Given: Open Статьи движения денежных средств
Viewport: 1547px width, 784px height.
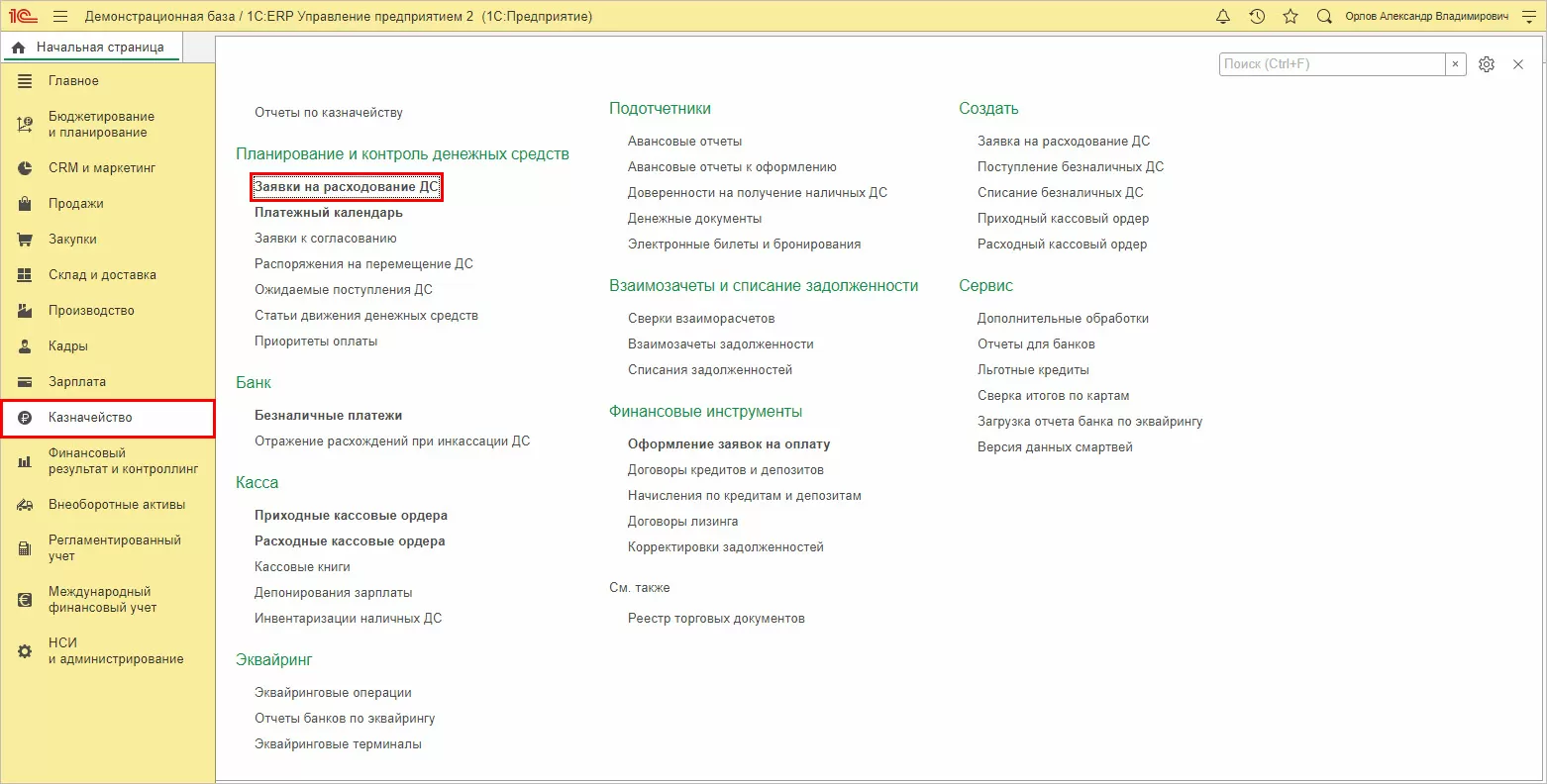Looking at the screenshot, I should (366, 316).
